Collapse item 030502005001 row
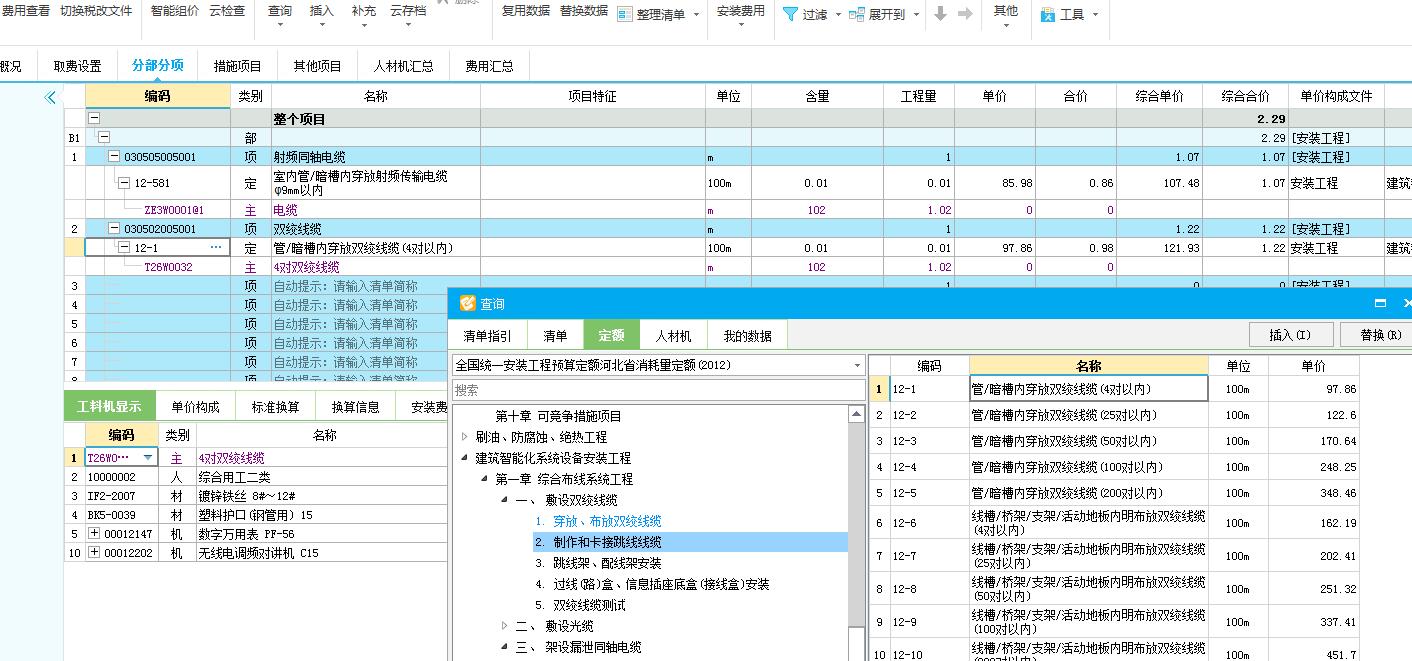This screenshot has width=1412, height=661. 114,229
